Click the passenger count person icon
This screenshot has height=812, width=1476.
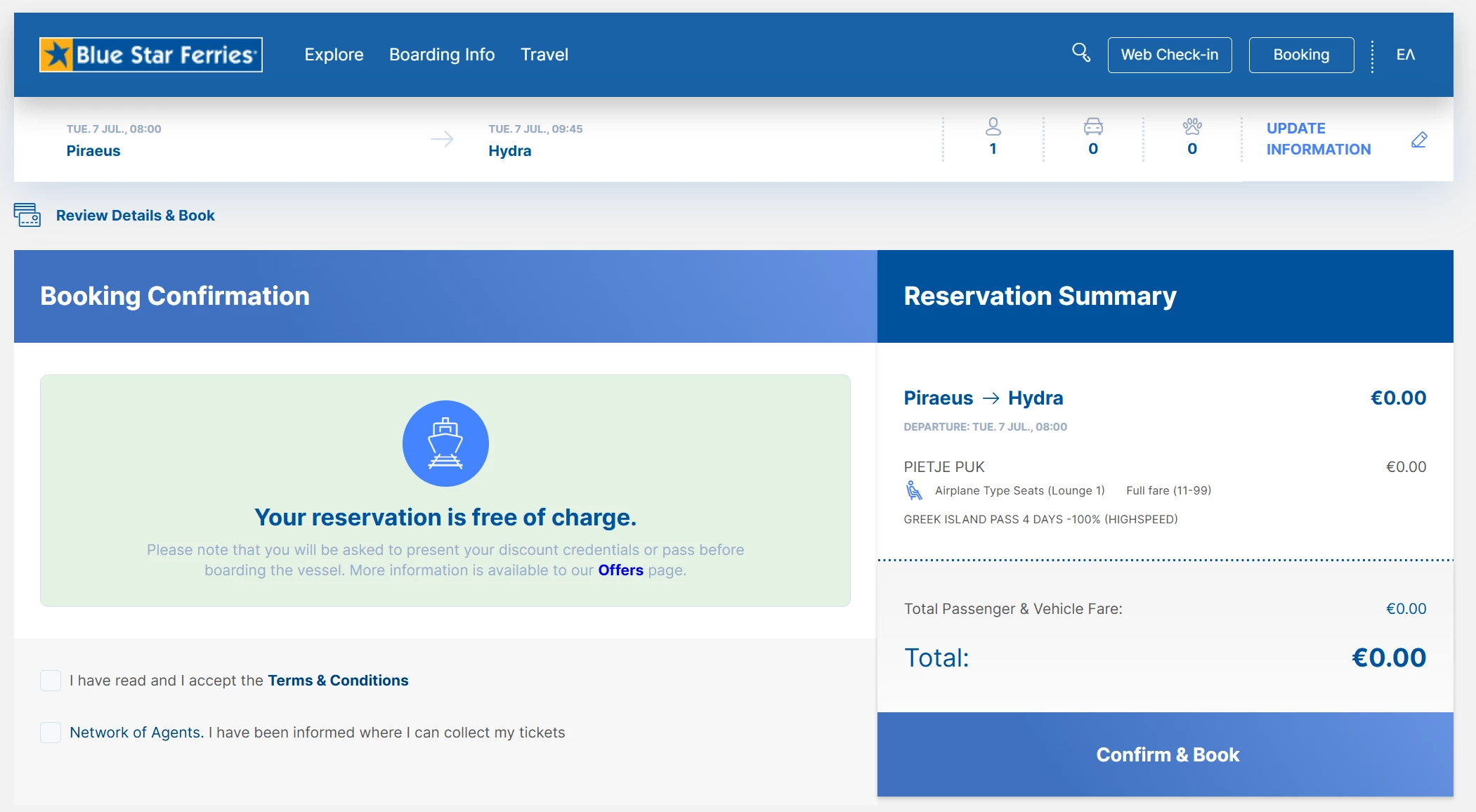click(993, 127)
